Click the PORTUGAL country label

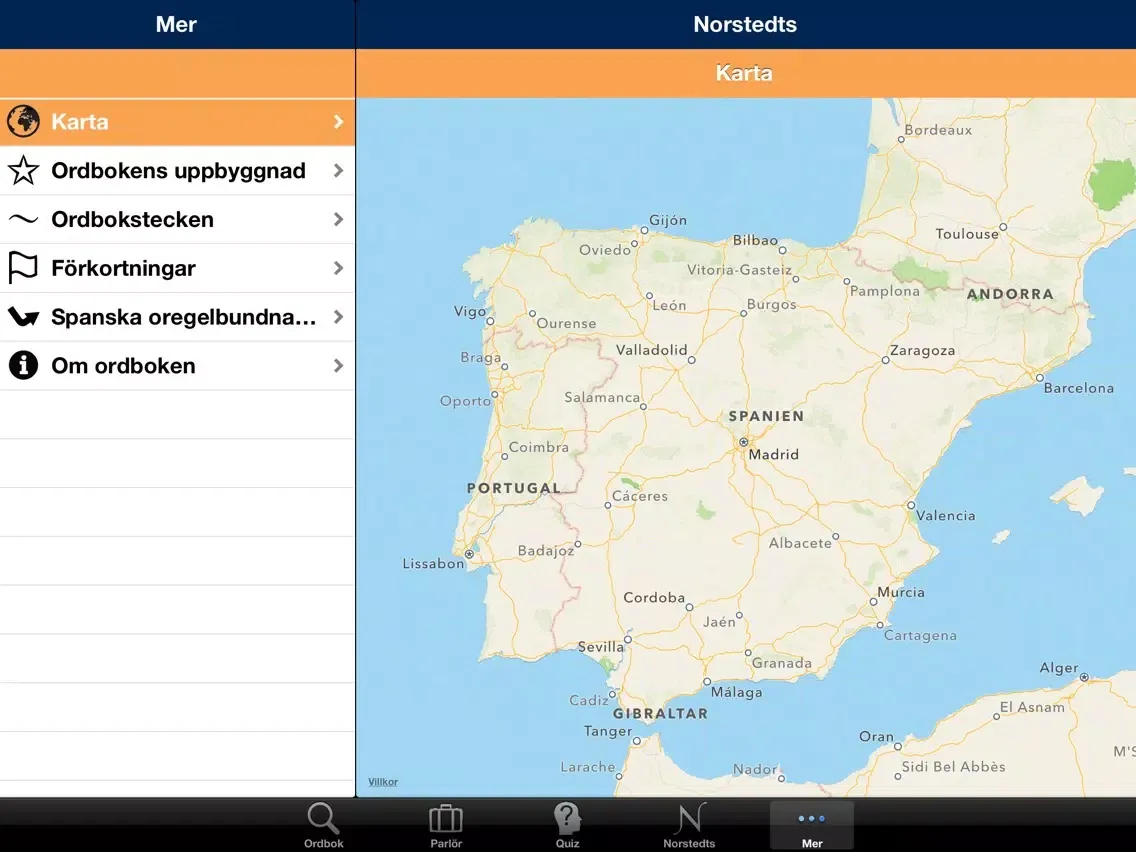click(514, 488)
